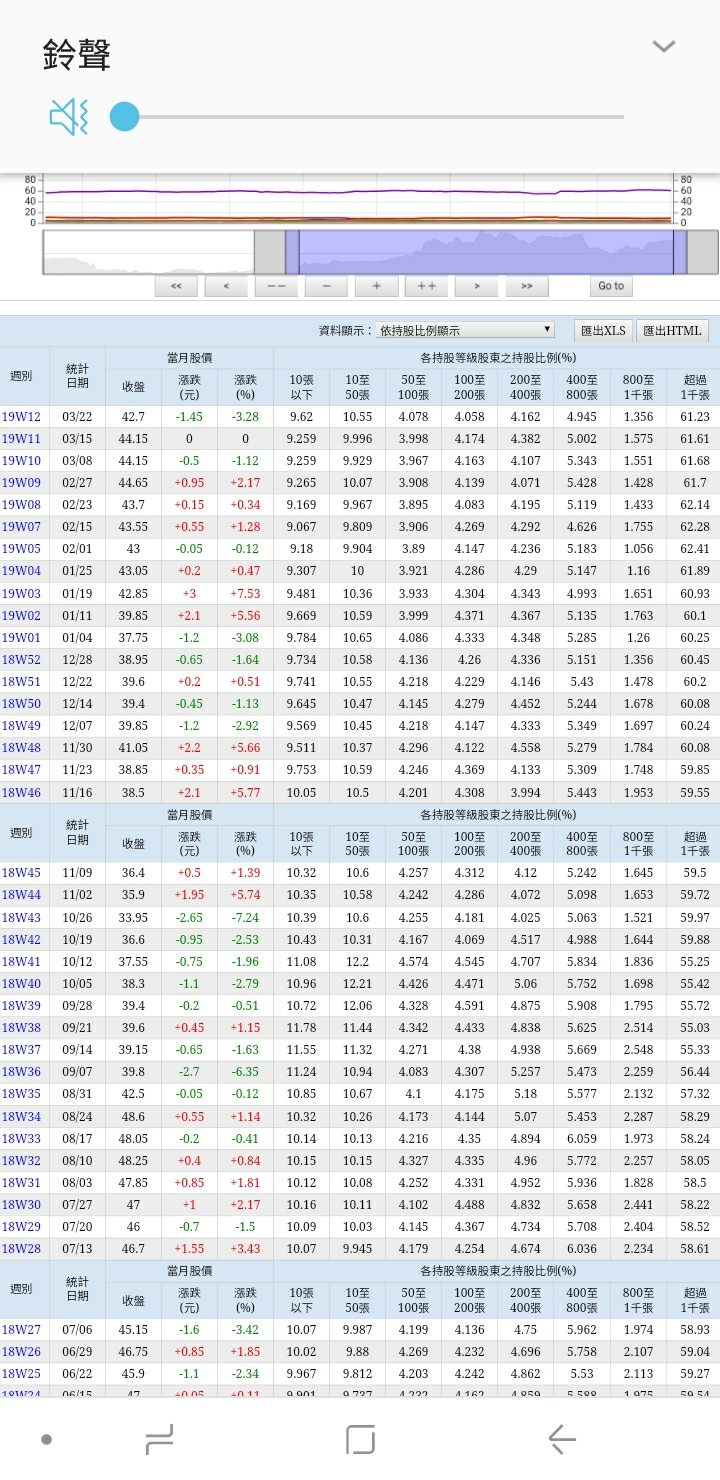This screenshot has width=720, height=1480.
Task: Click the >> chart navigation button
Action: (527, 286)
